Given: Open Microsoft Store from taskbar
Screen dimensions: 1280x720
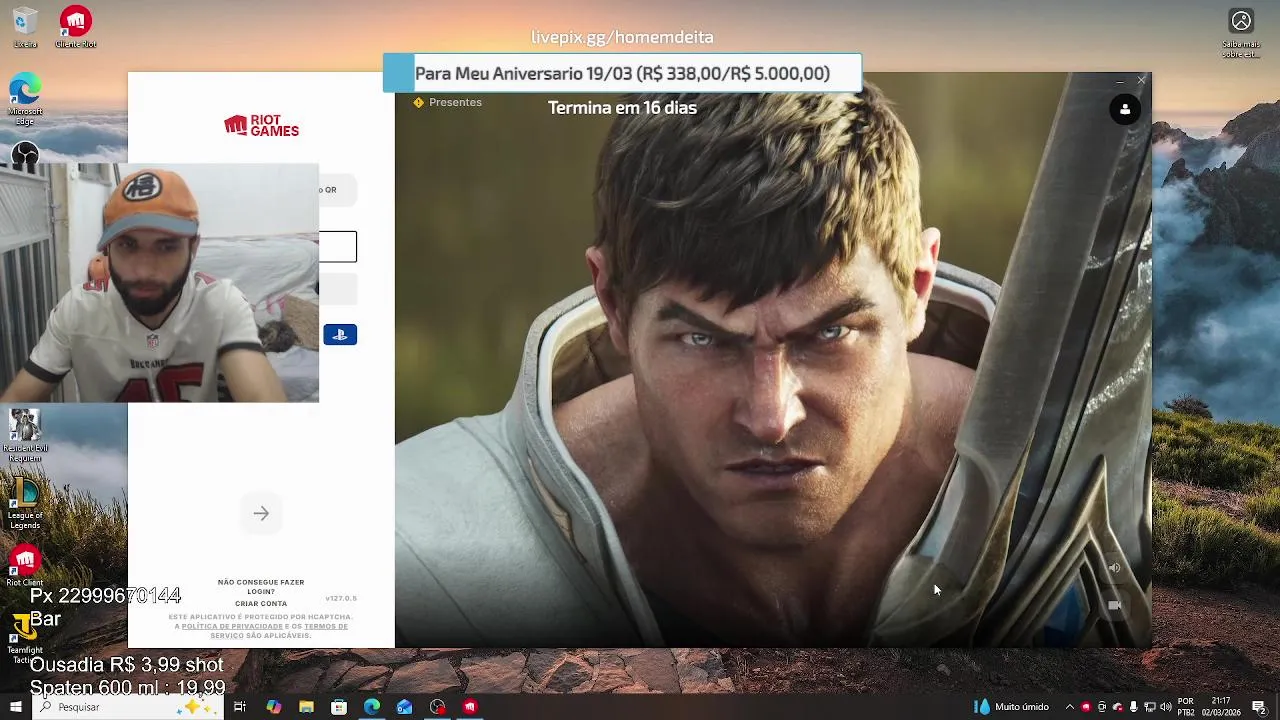Looking at the screenshot, I should pyautogui.click(x=339, y=707).
